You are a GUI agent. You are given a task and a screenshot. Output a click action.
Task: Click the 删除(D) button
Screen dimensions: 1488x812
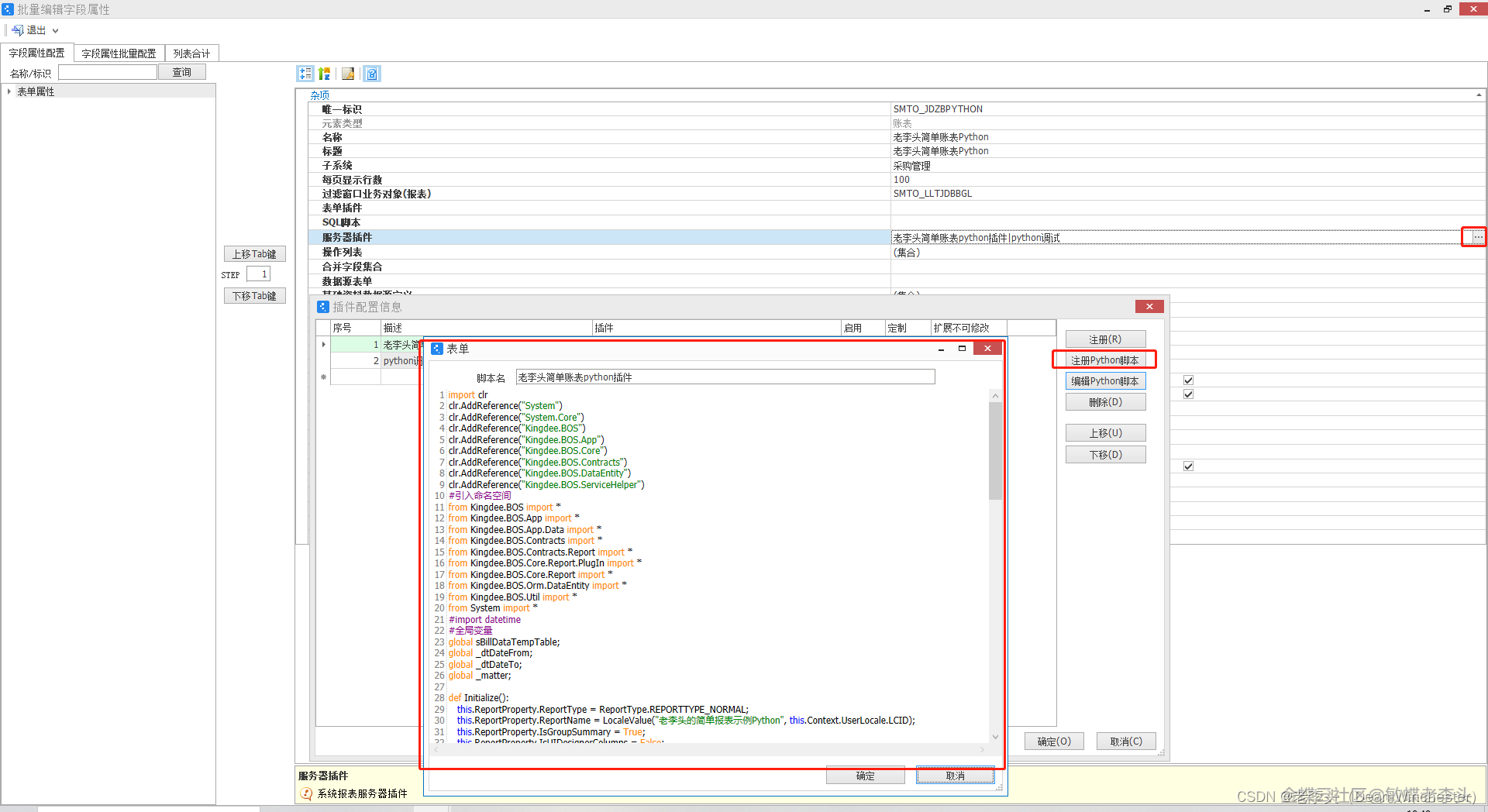pyautogui.click(x=1105, y=402)
